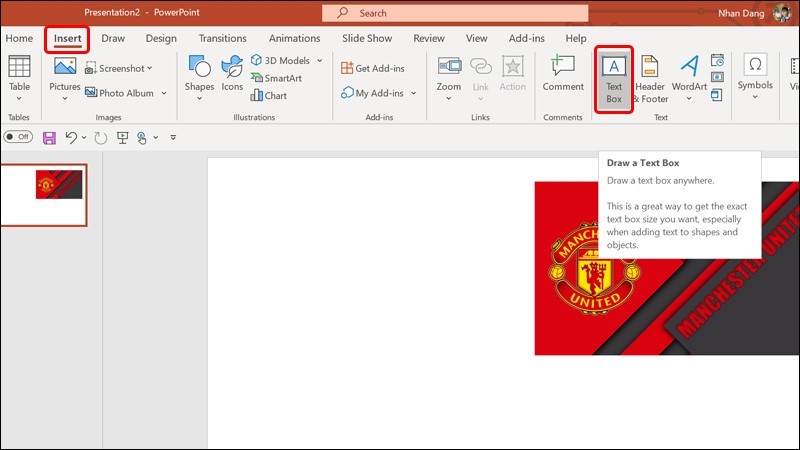Open the Add-ins tab
The width and height of the screenshot is (800, 450).
527,38
